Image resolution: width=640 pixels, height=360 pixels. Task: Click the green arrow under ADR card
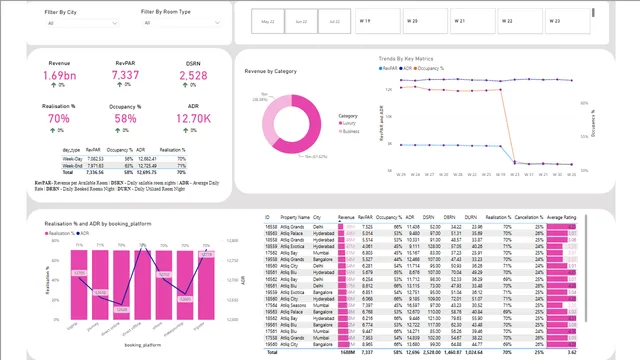(186, 130)
